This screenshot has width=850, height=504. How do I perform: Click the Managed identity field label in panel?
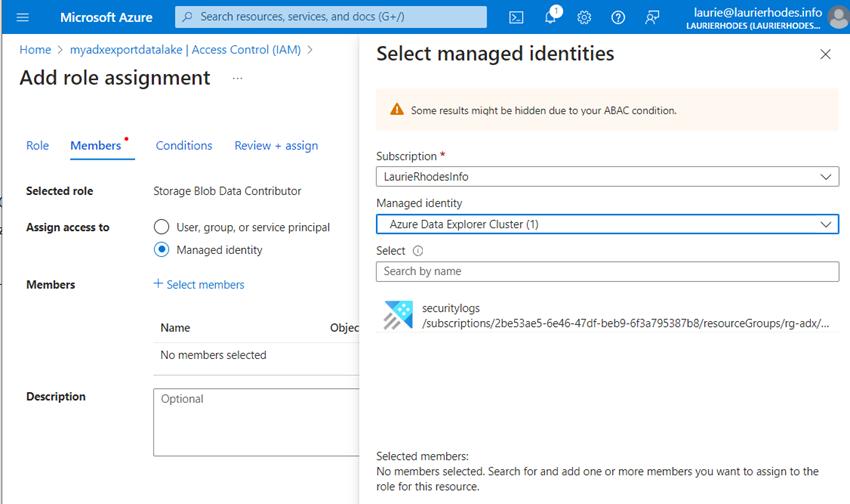pyautogui.click(x=419, y=203)
